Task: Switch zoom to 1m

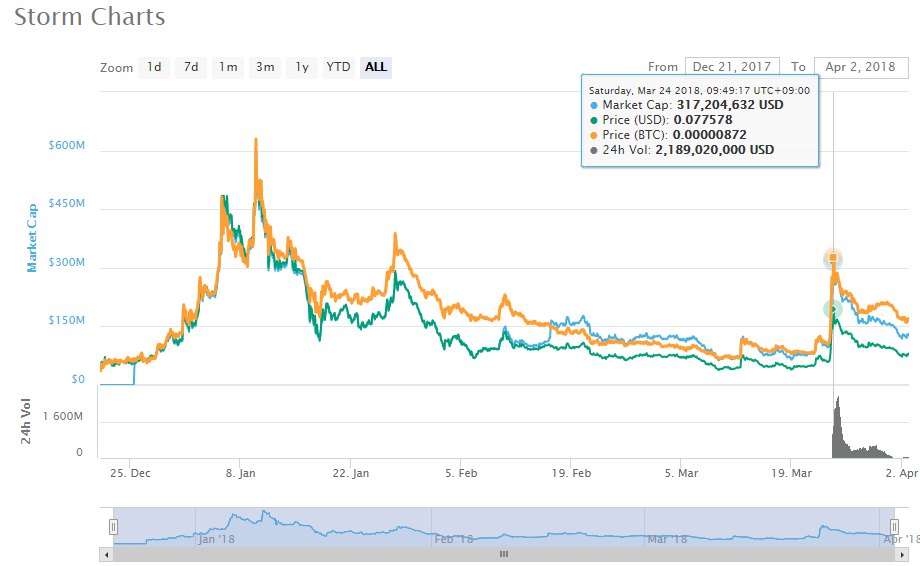Action: click(x=229, y=67)
